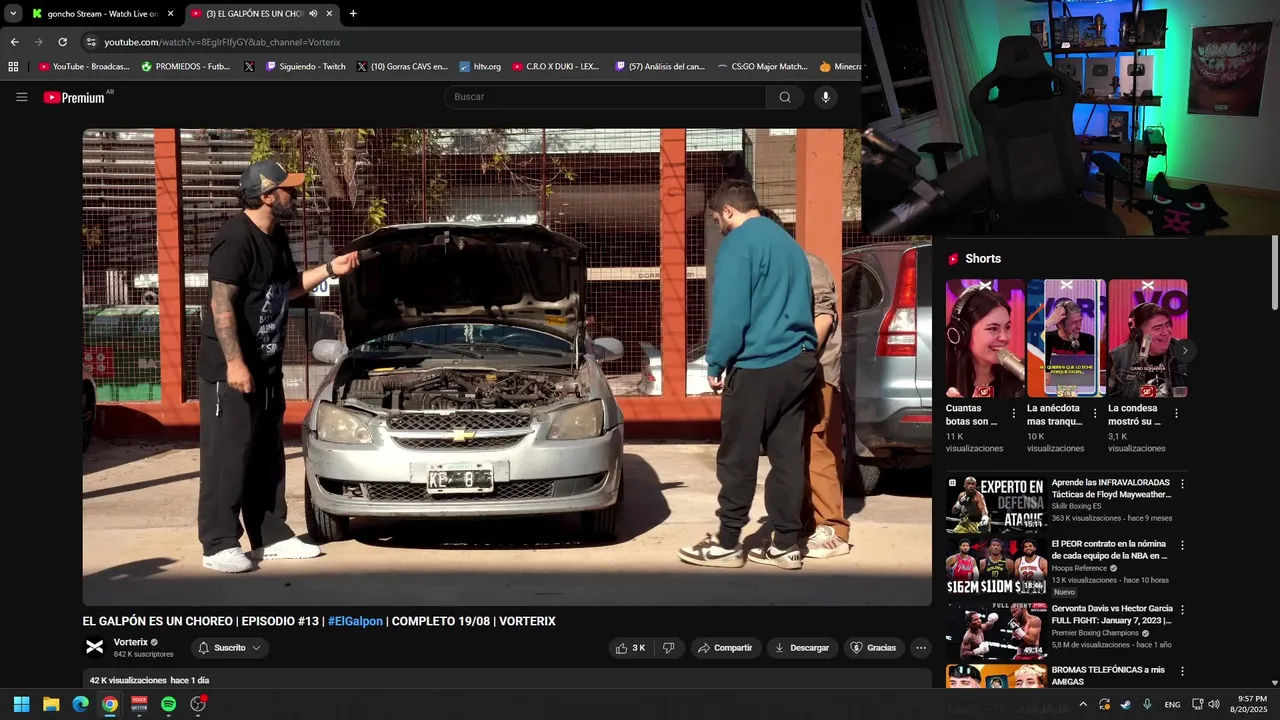Open the tab search dropdown arrow
The image size is (1280, 720).
click(13, 14)
